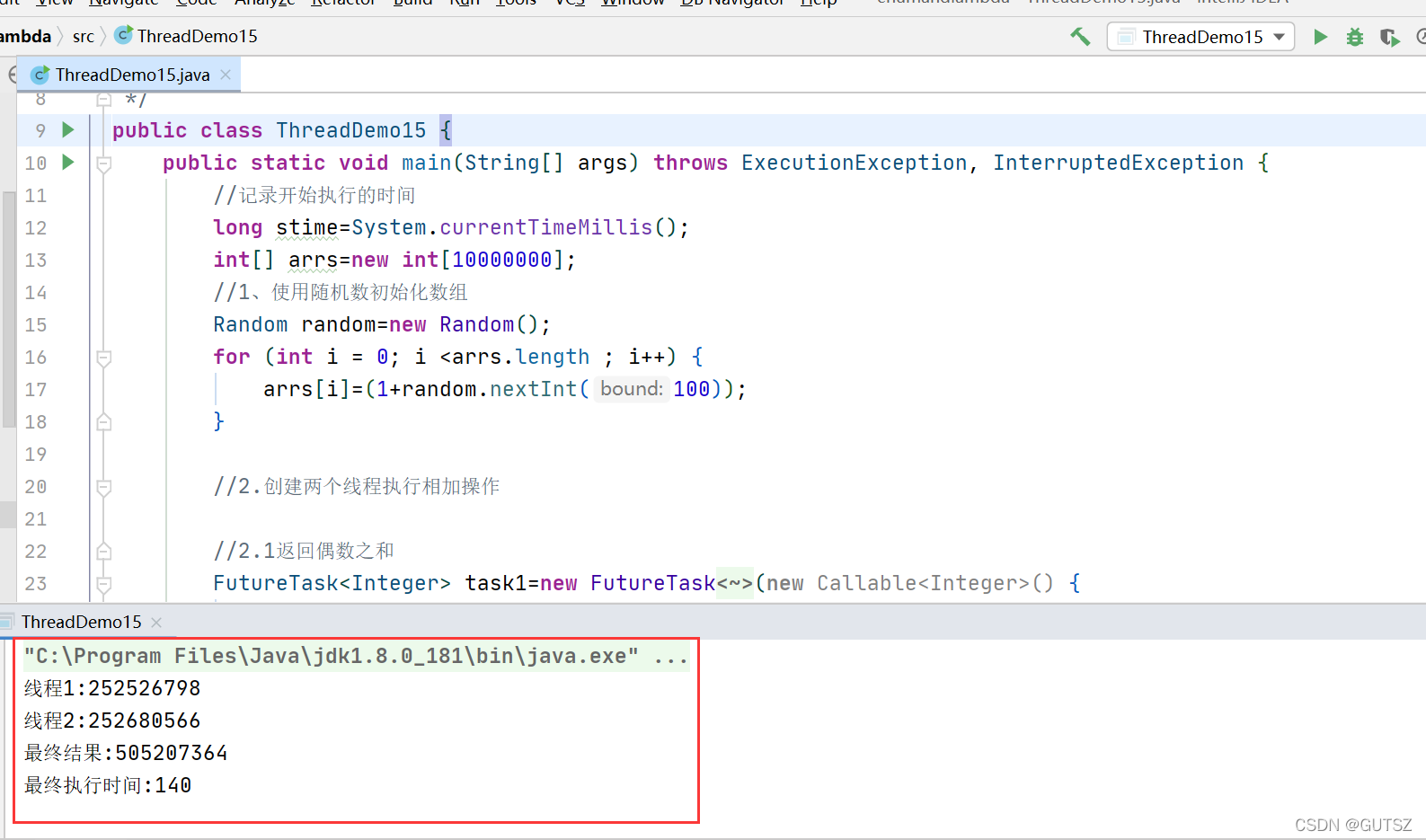Click console output 最终执行时间:140
Screen dimensions: 1426x840
pos(108,785)
